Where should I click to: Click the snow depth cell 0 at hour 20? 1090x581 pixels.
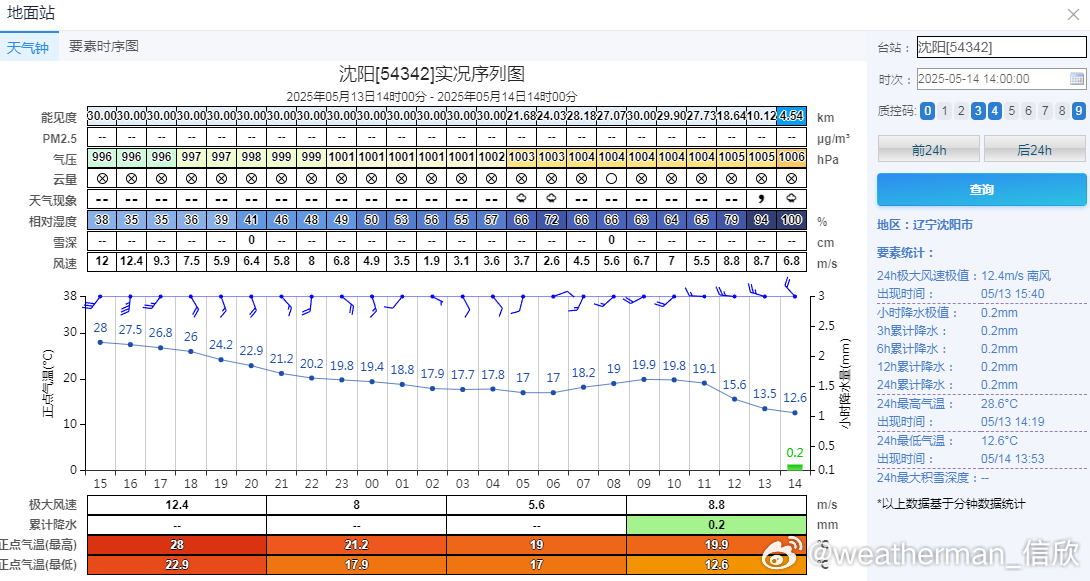(x=251, y=240)
